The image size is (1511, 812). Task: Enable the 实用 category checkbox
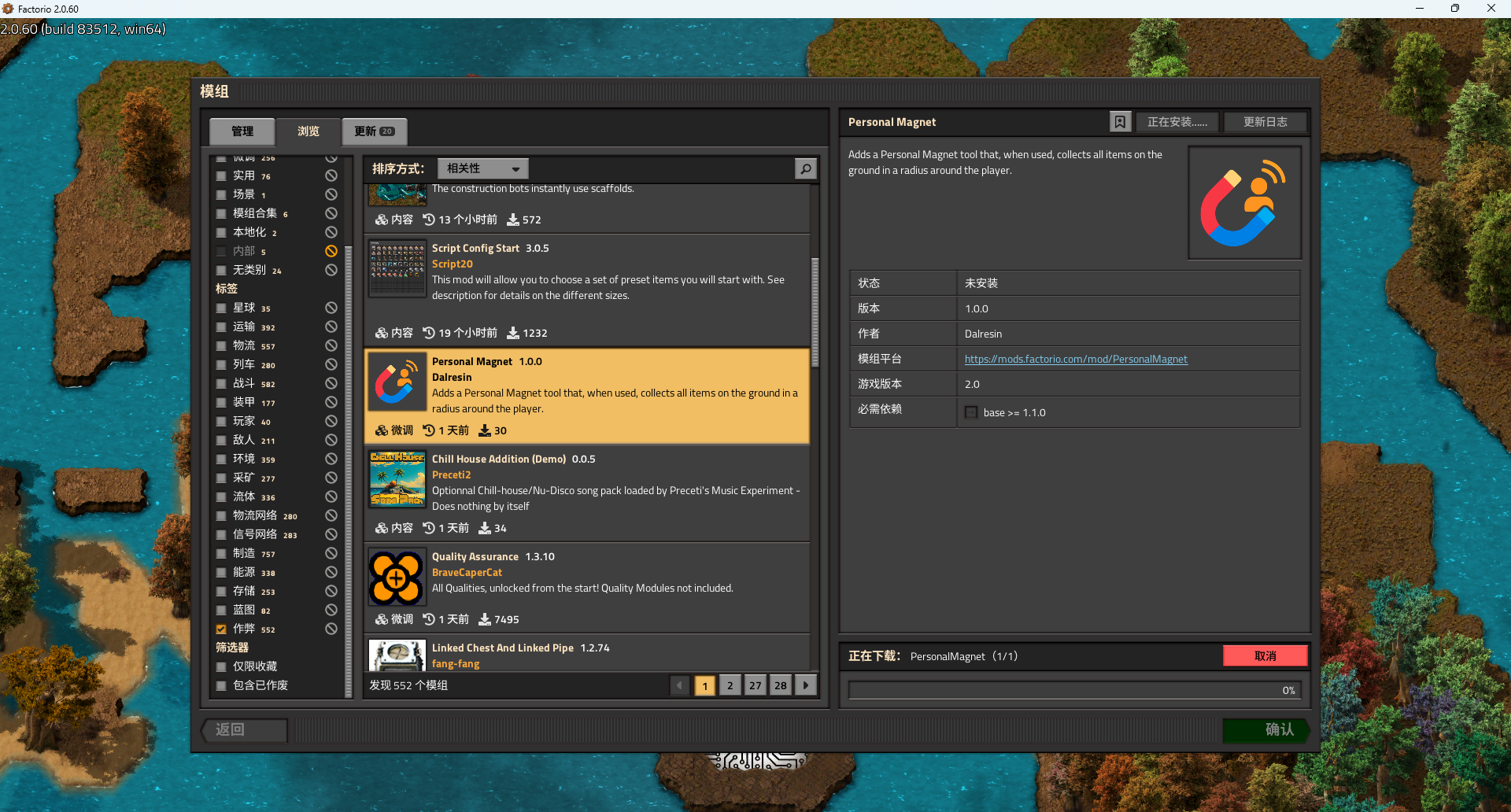tap(221, 175)
